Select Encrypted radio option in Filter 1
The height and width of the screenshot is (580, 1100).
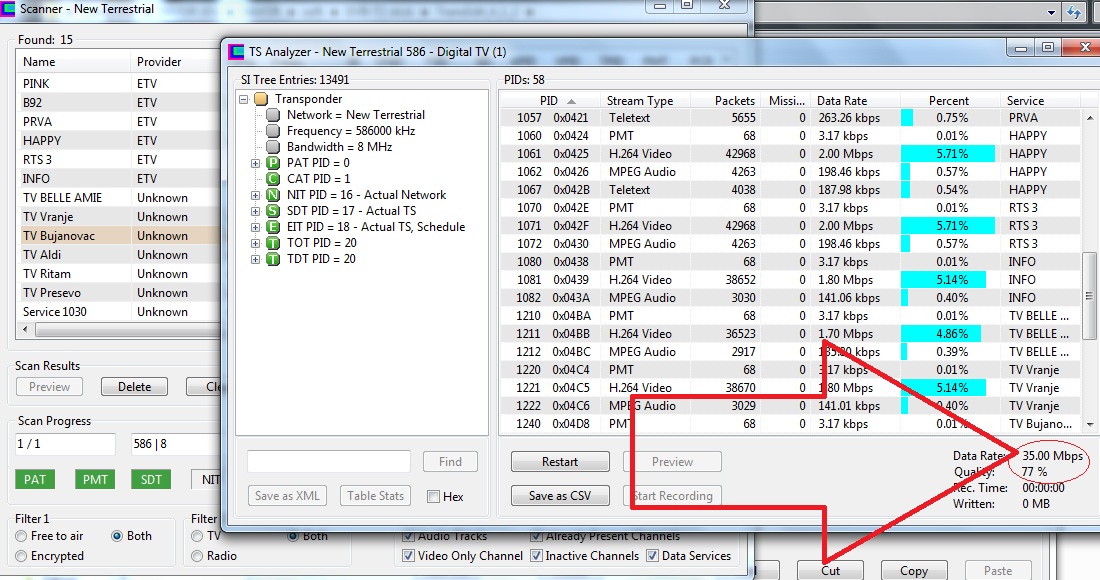coord(21,556)
